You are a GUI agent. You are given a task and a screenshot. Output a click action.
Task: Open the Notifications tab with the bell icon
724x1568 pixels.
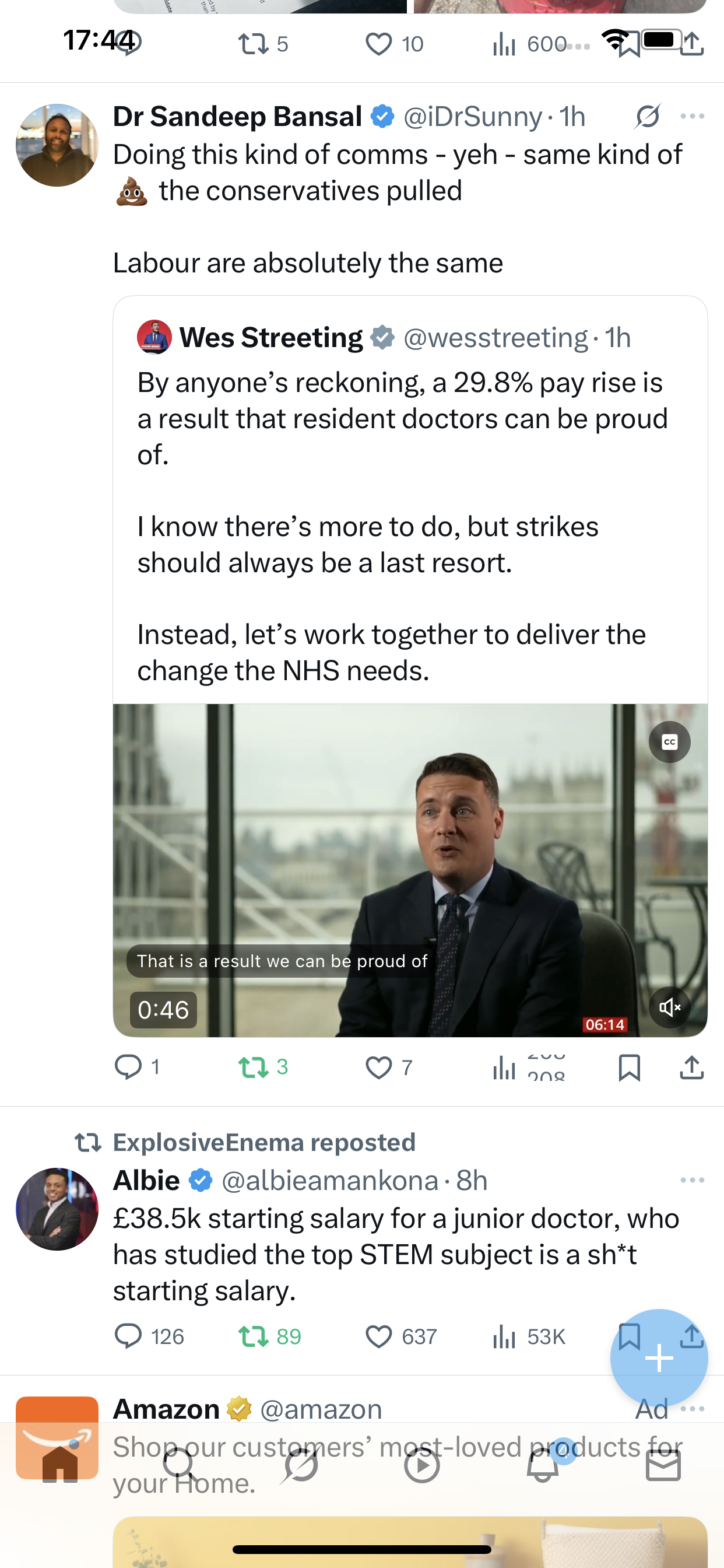coord(543,1465)
